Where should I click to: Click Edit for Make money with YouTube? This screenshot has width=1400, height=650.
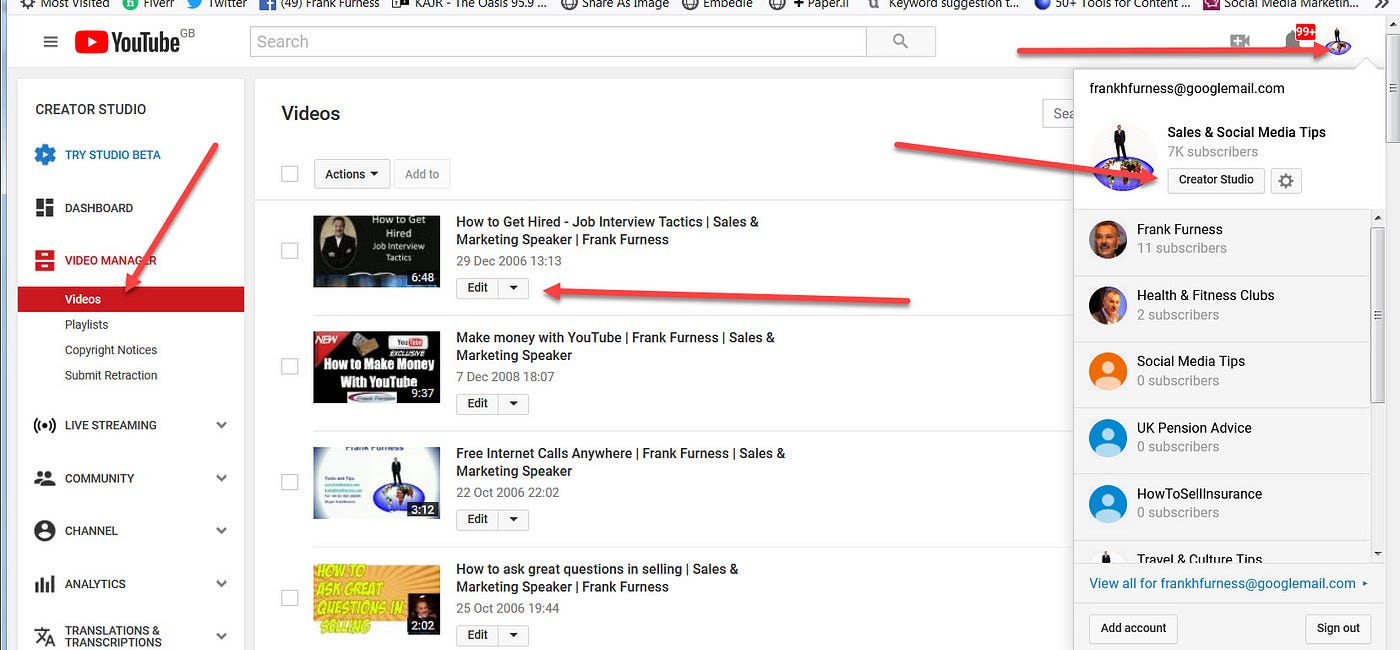tap(478, 404)
